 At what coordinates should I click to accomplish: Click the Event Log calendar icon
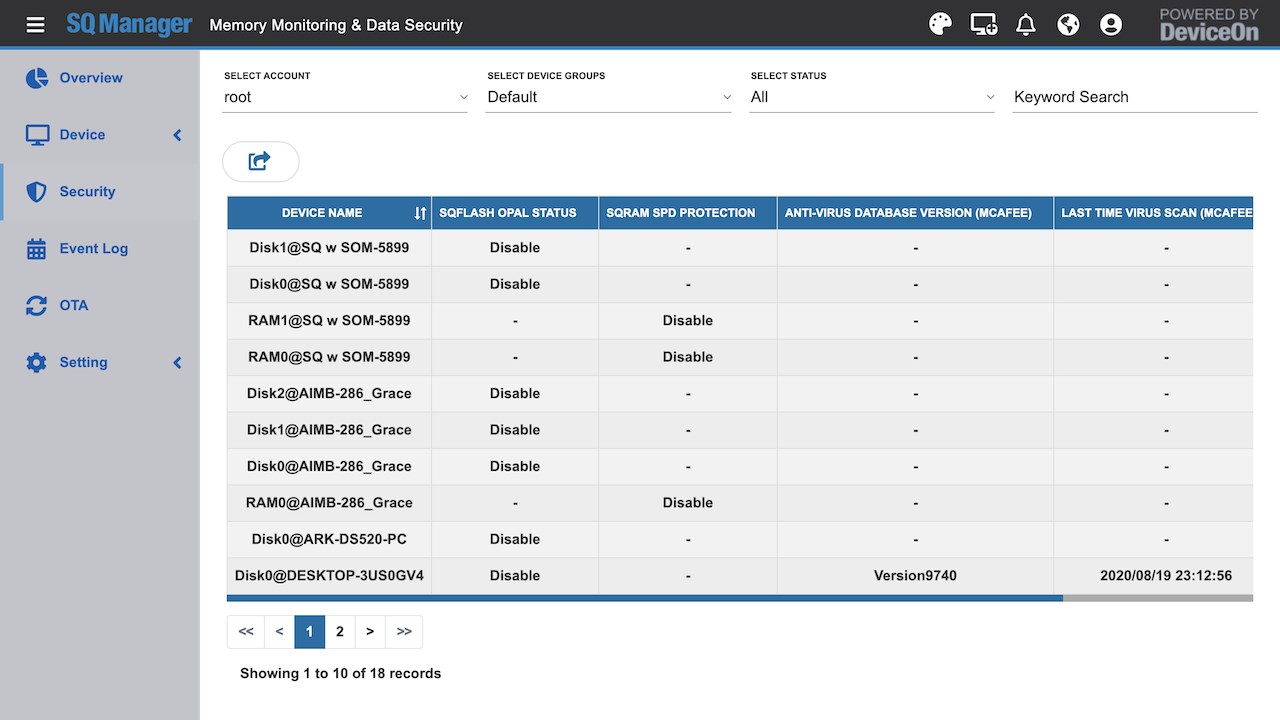(37, 249)
